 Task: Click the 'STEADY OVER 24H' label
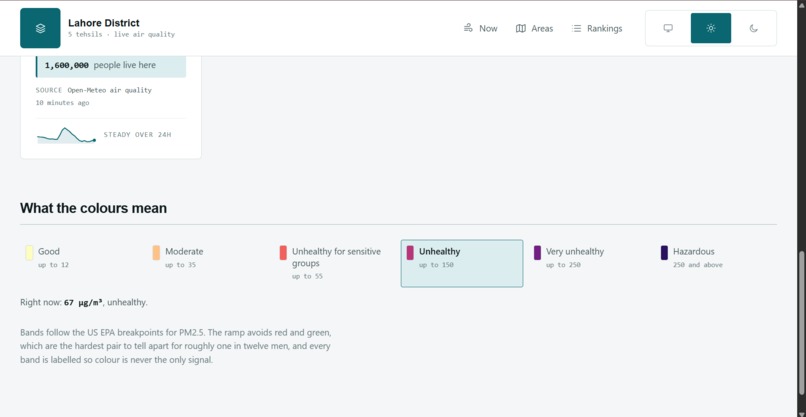[137, 135]
